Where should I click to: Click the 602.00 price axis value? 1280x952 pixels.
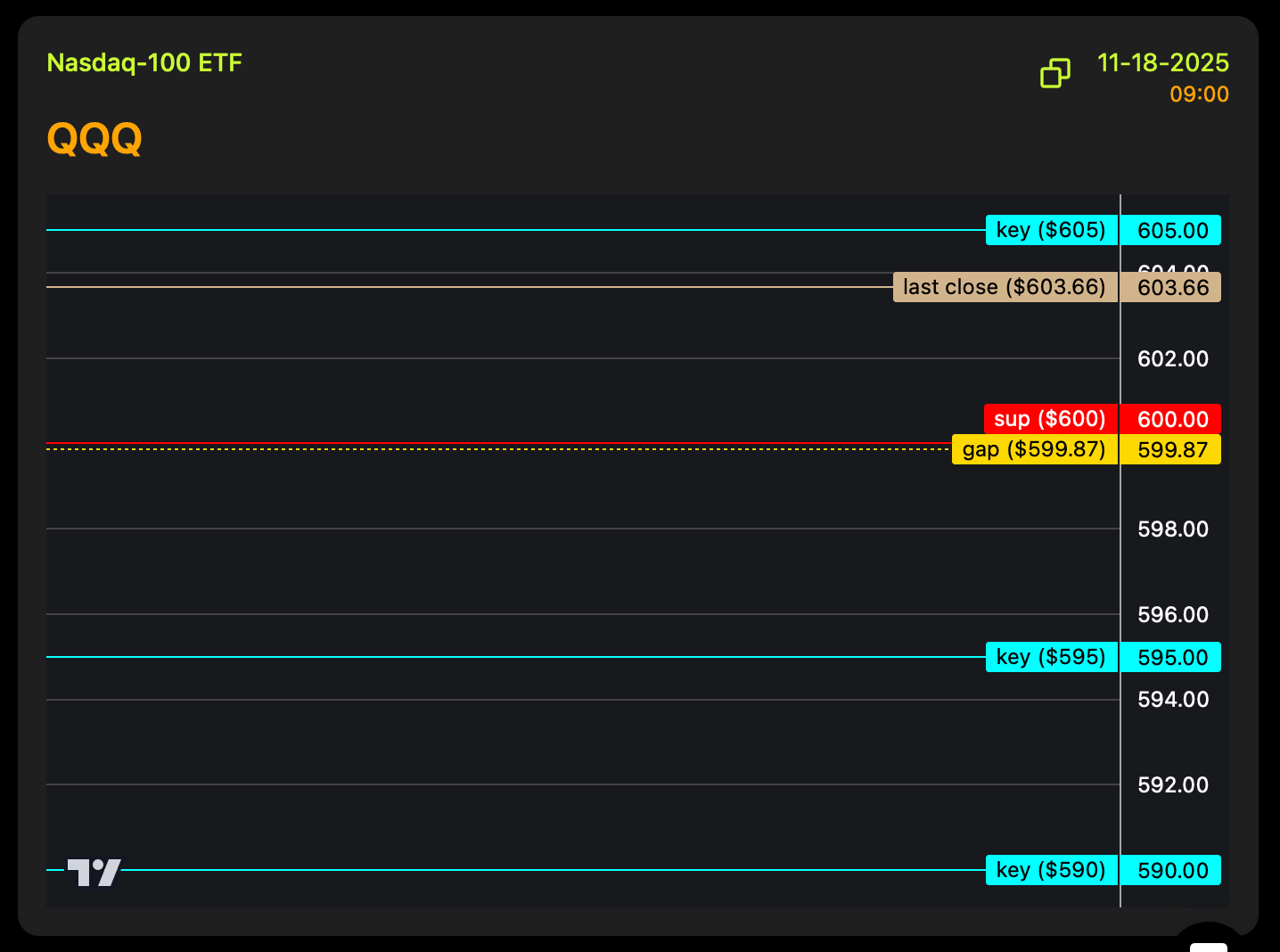pyautogui.click(x=1172, y=359)
